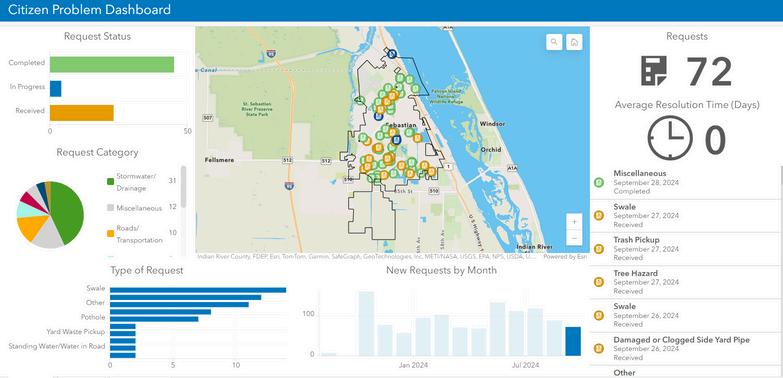Zoom in on the map

[x=574, y=221]
